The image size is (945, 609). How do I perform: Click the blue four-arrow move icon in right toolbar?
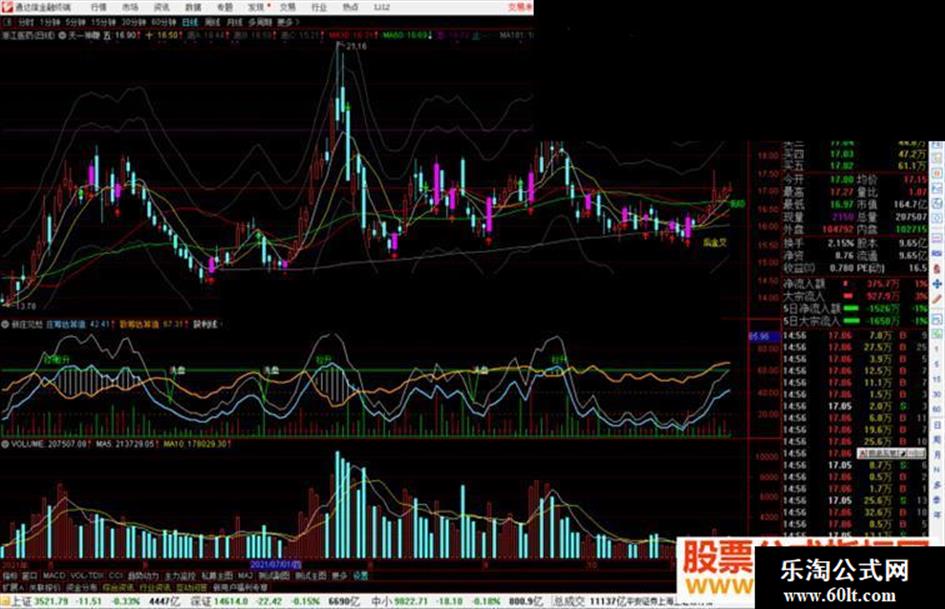tap(937, 283)
